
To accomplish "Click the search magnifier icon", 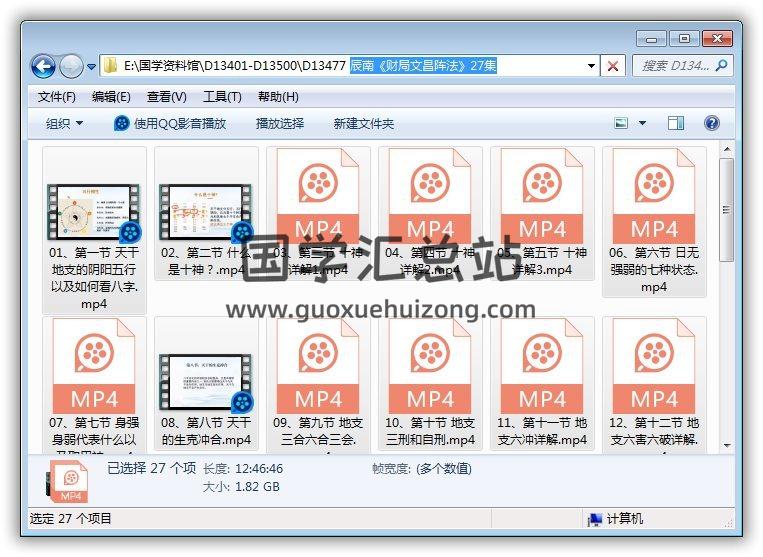I will click(722, 66).
